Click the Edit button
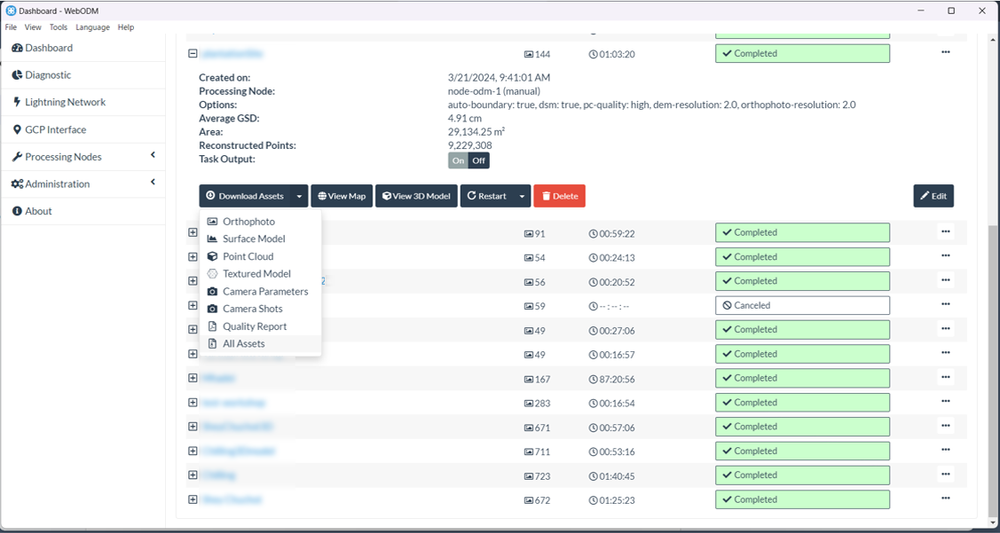The image size is (1000, 533). coord(933,196)
